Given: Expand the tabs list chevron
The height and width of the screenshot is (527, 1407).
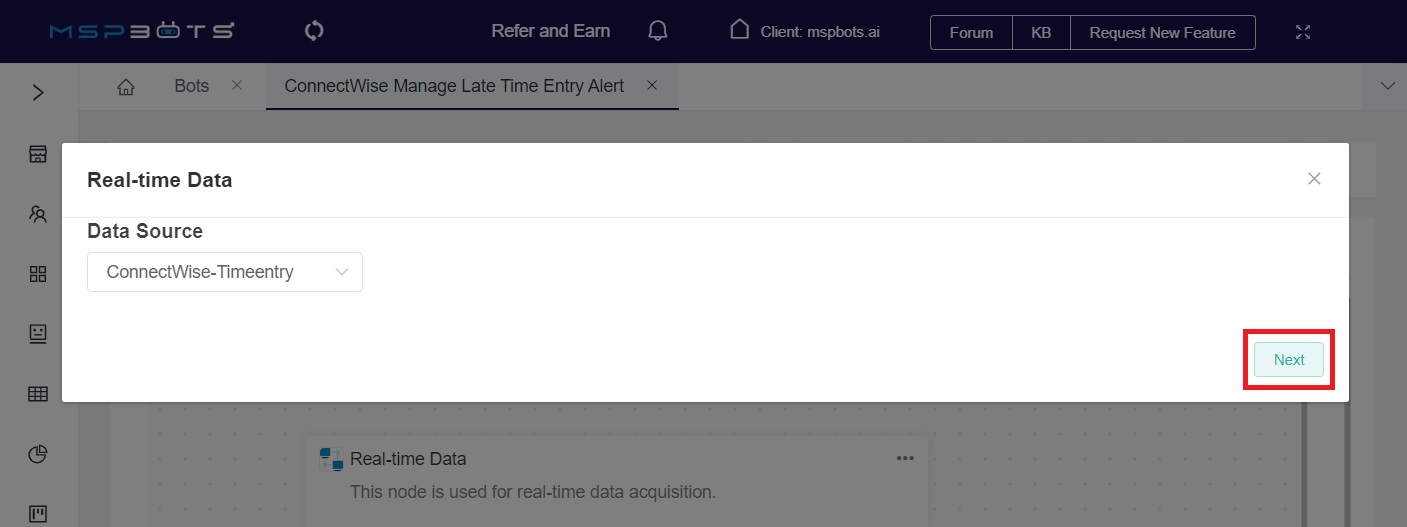Looking at the screenshot, I should pyautogui.click(x=1387, y=86).
